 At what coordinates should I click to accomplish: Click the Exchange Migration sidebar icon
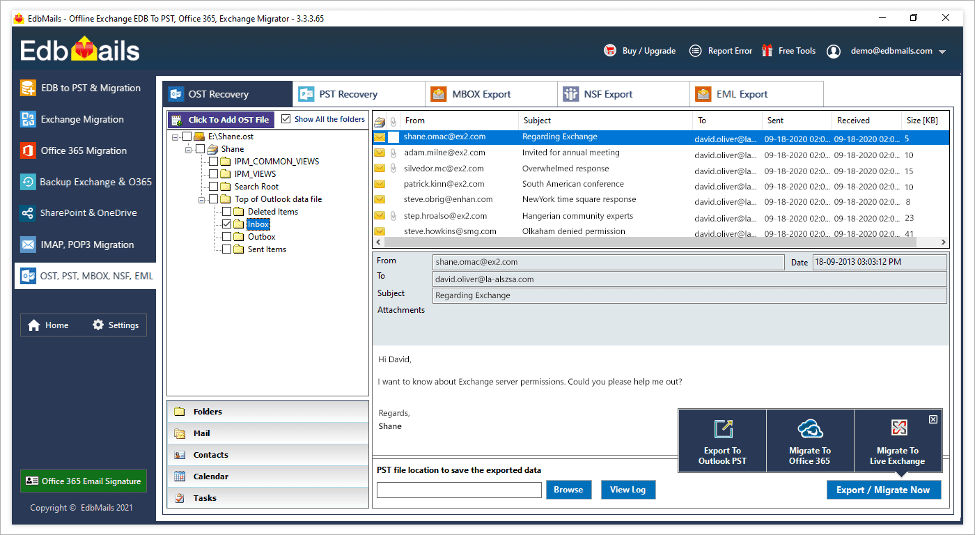point(27,119)
